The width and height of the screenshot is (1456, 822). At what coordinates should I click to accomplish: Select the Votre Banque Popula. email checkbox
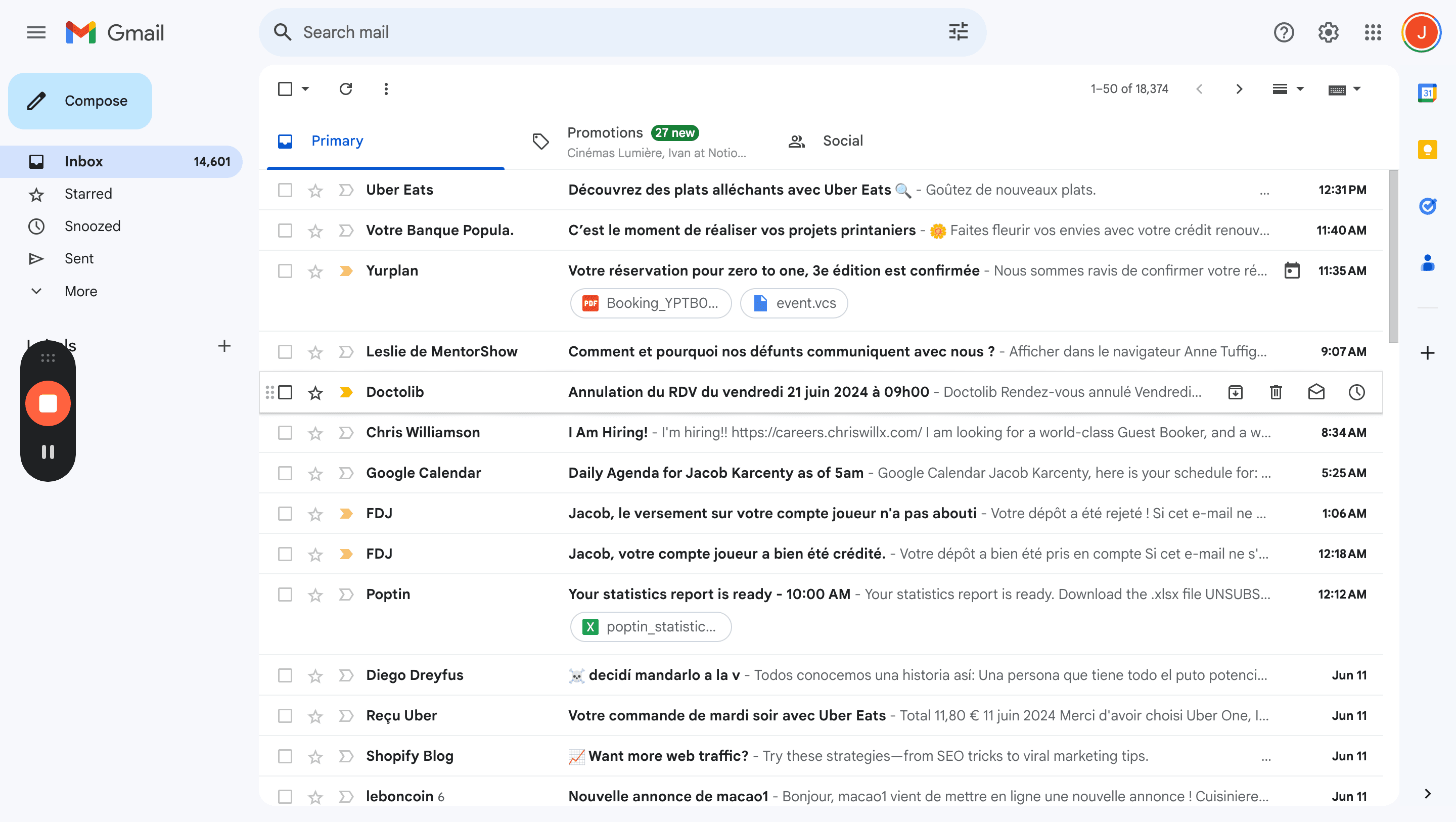coord(285,231)
